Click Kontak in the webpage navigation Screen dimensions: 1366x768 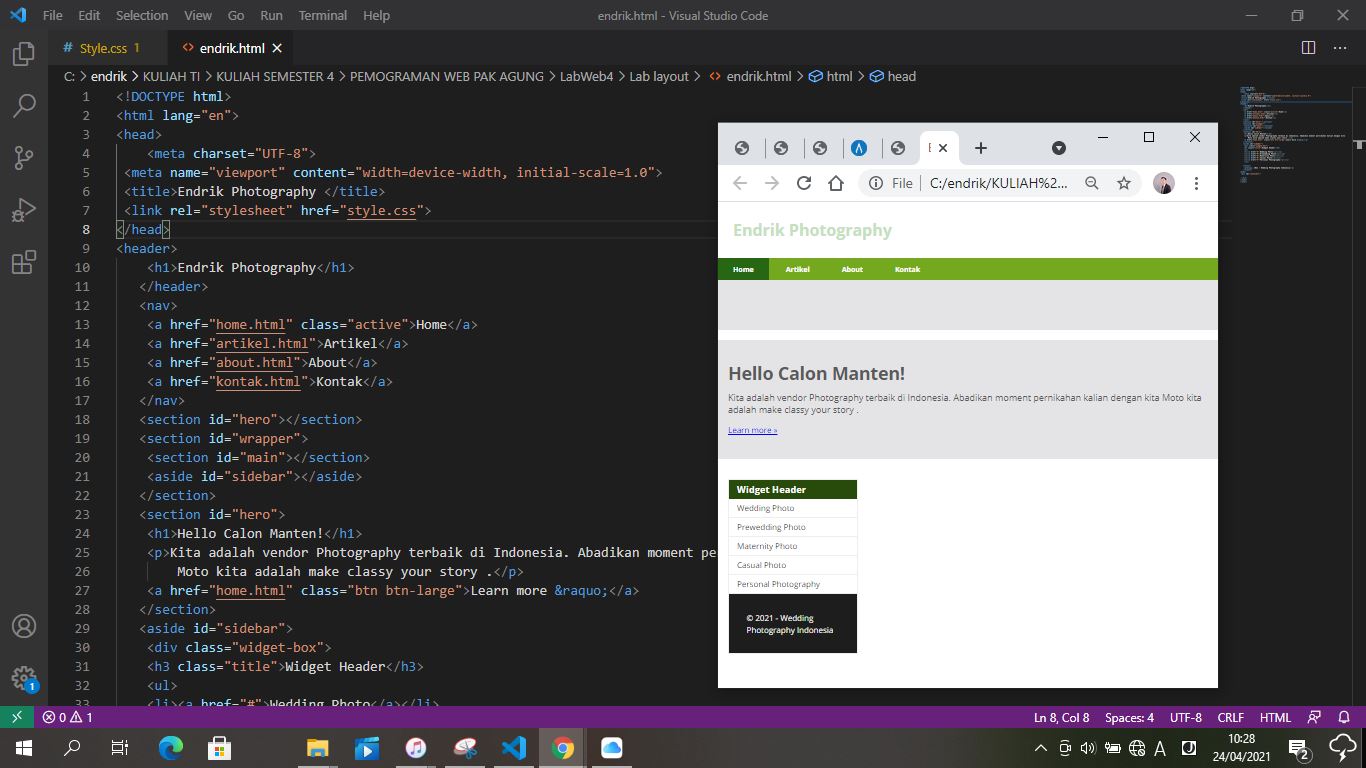pos(907,269)
